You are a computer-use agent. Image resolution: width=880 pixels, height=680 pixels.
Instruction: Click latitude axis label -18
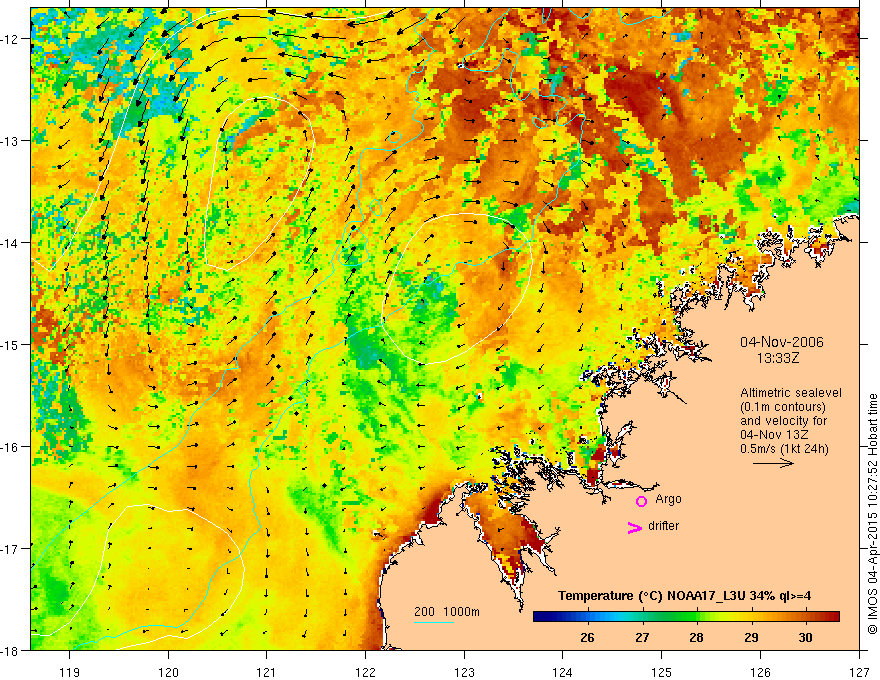(11, 650)
